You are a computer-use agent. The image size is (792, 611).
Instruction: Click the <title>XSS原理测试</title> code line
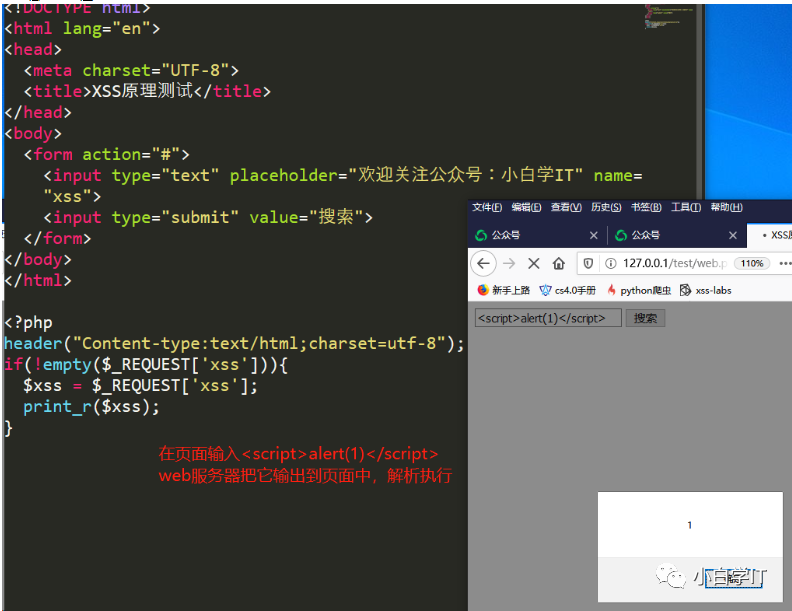147,91
